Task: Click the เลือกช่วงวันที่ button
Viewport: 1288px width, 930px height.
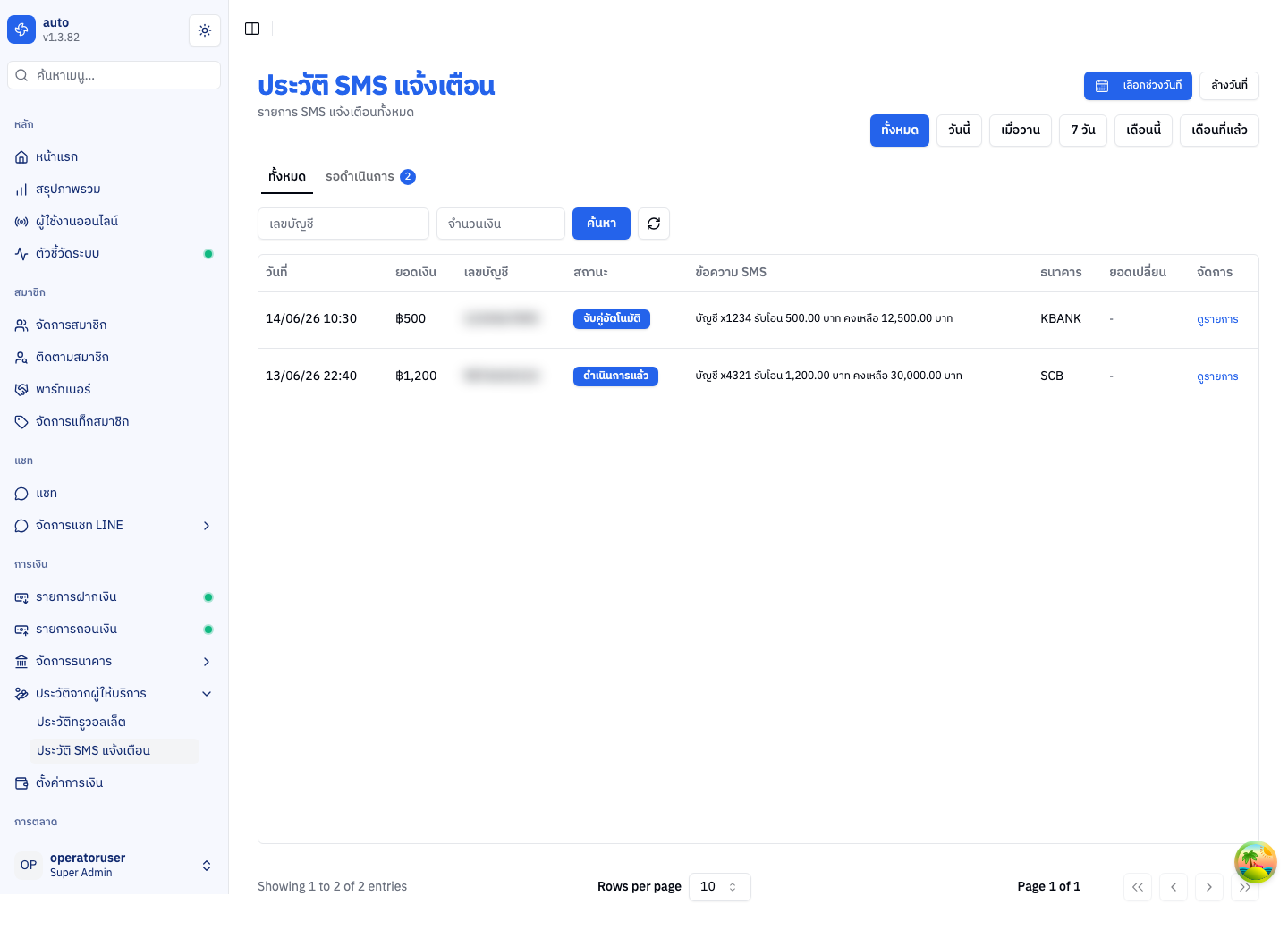Action: pyautogui.click(x=1138, y=86)
